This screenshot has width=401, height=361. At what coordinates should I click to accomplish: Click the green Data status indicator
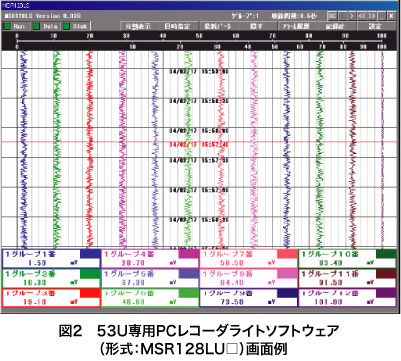pos(37,26)
